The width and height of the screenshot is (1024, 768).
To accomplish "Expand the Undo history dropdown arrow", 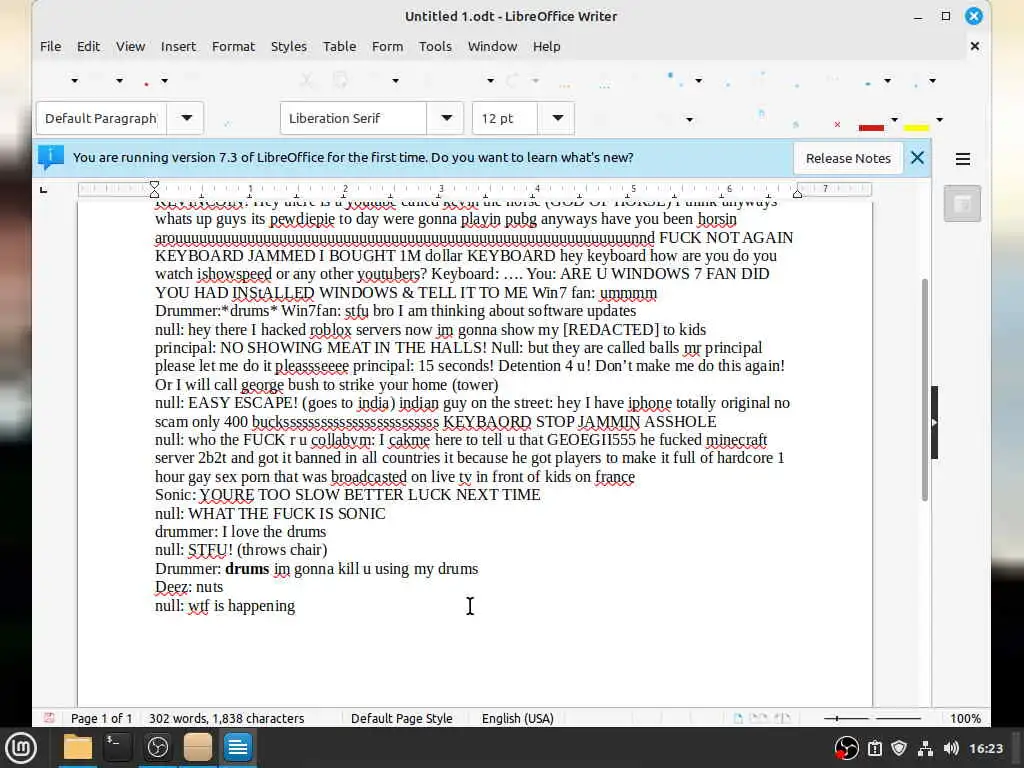I will click(490, 81).
